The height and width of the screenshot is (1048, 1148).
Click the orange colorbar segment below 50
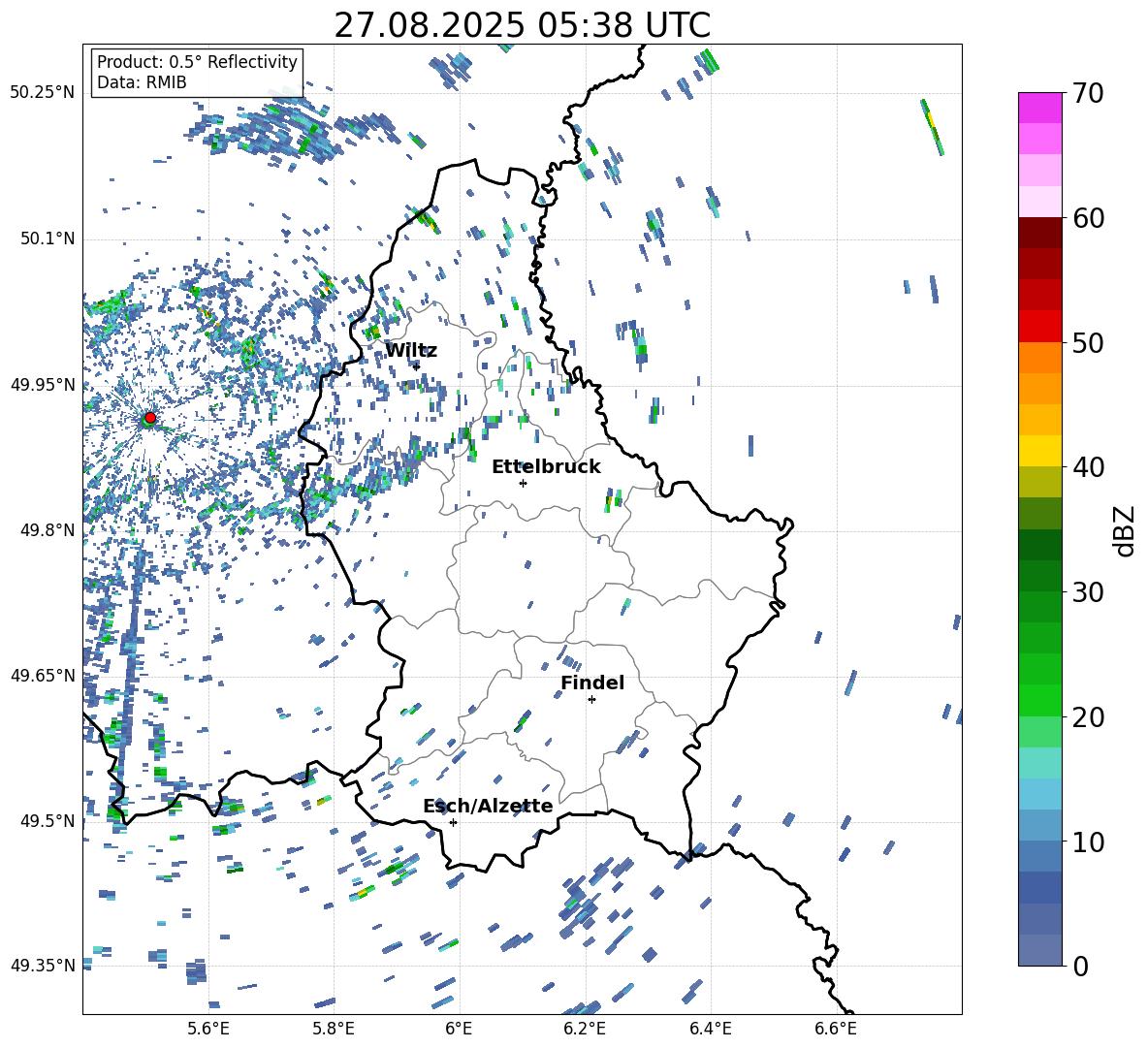pyautogui.click(x=1040, y=357)
